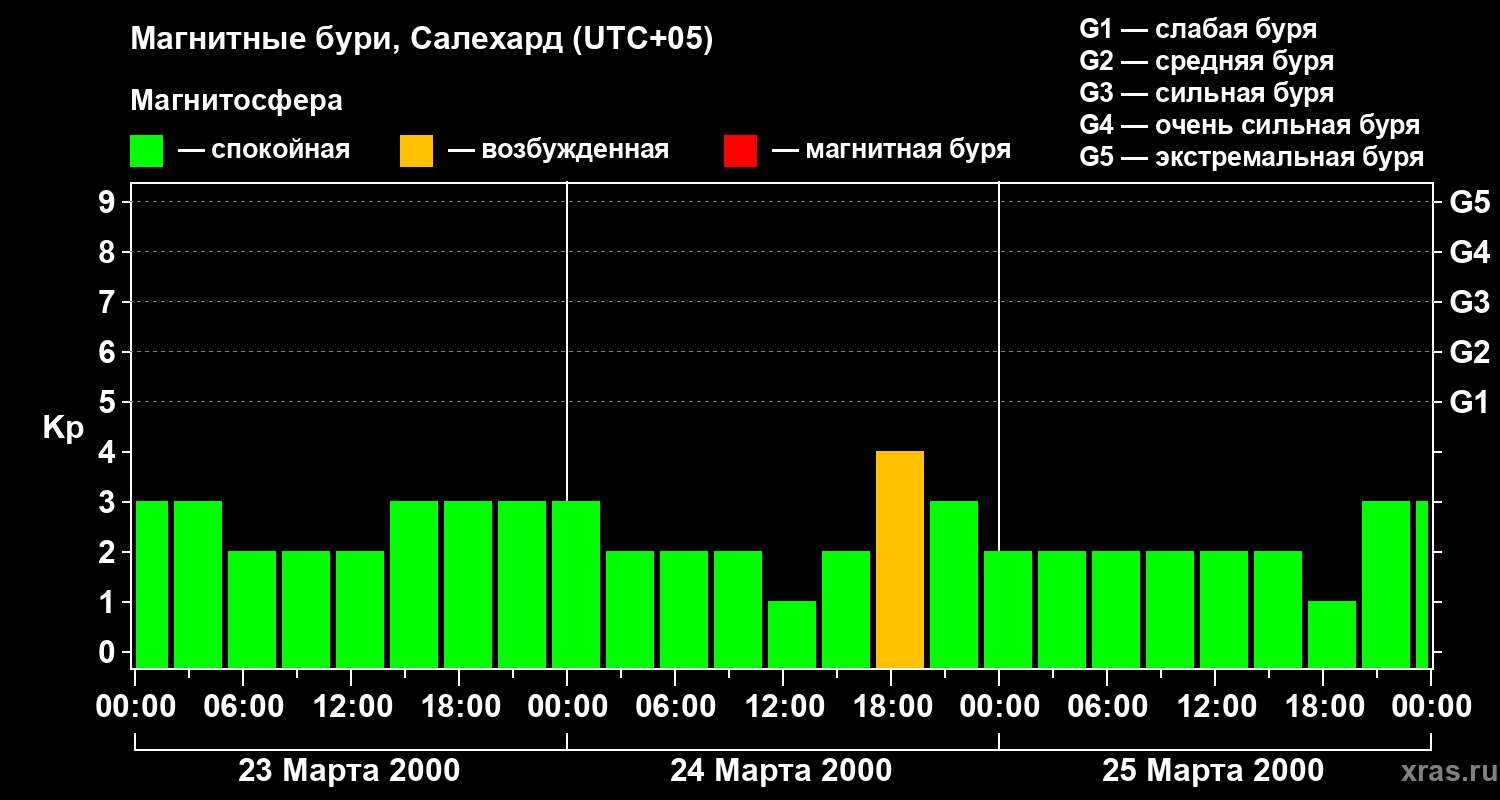Viewport: 1500px width, 800px height.
Task: Click the '06:00' time label under 25 Марта
Action: (1107, 707)
